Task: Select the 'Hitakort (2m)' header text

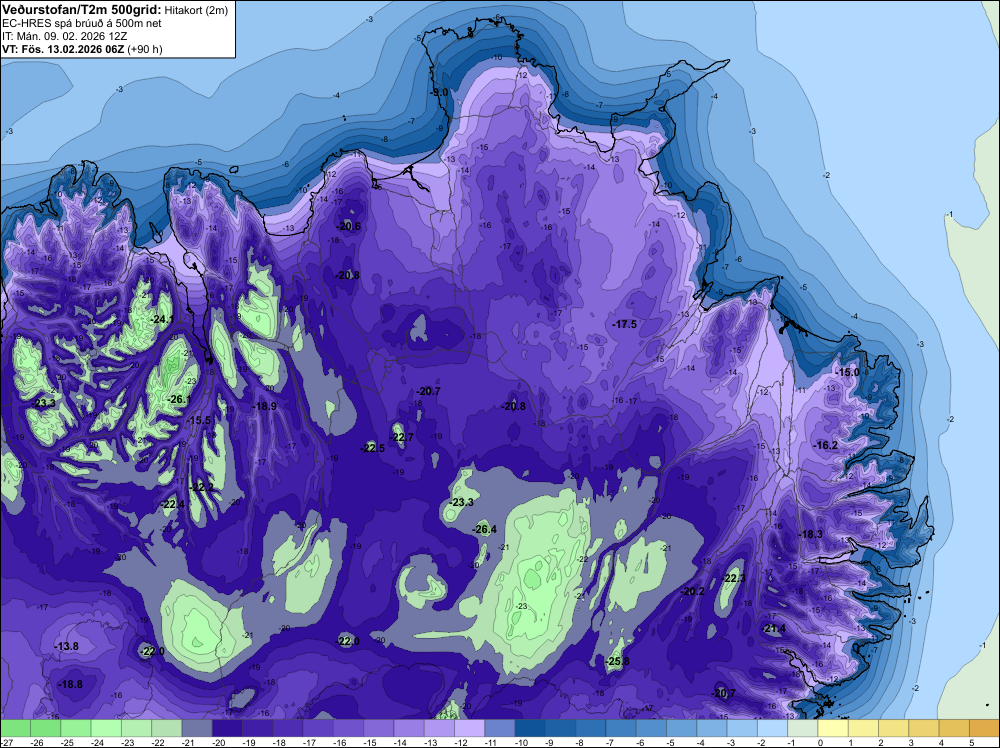Action: point(196,10)
